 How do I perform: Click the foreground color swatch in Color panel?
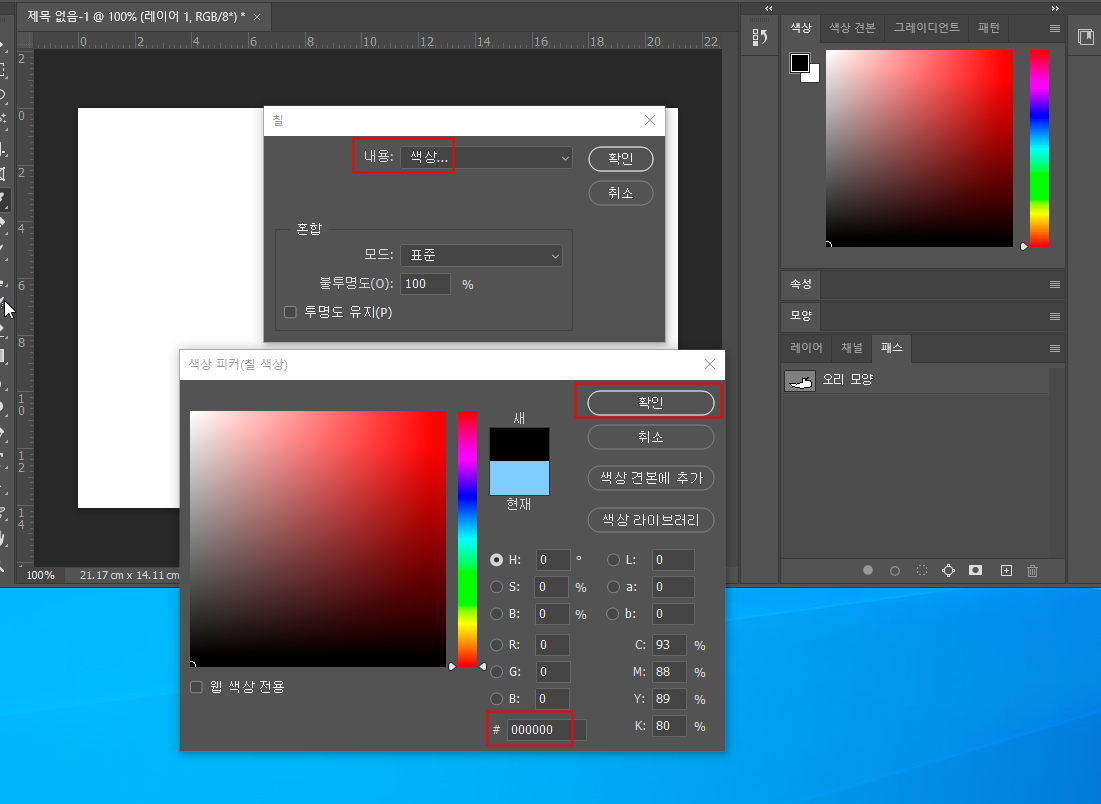click(x=800, y=63)
